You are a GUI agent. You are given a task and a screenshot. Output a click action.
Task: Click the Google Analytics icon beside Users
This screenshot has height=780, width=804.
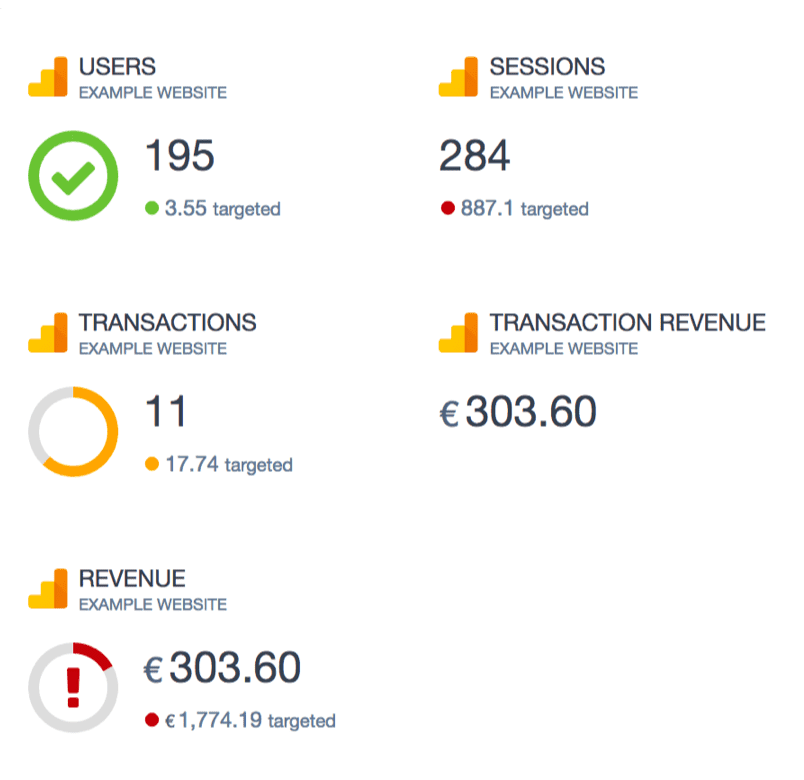click(x=48, y=77)
